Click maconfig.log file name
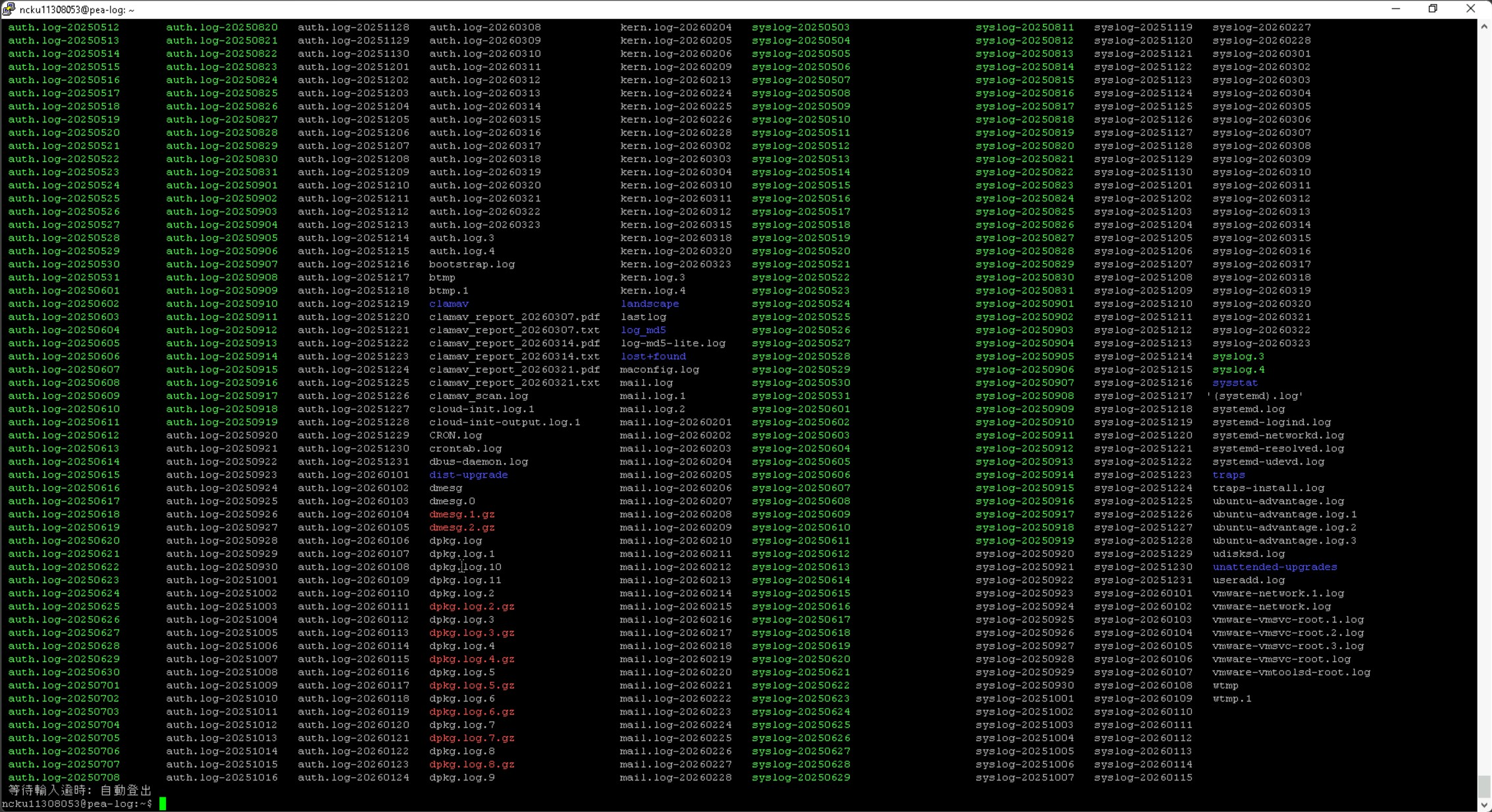Screen dimensions: 1492x812 [659, 369]
